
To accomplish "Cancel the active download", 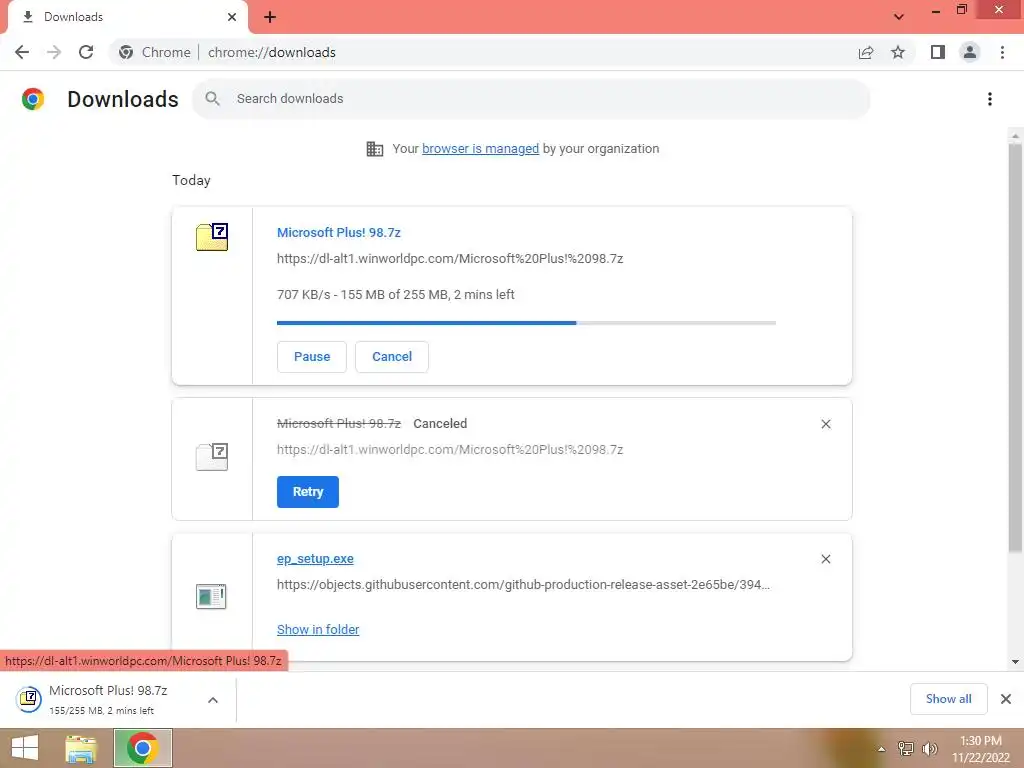I will [392, 357].
